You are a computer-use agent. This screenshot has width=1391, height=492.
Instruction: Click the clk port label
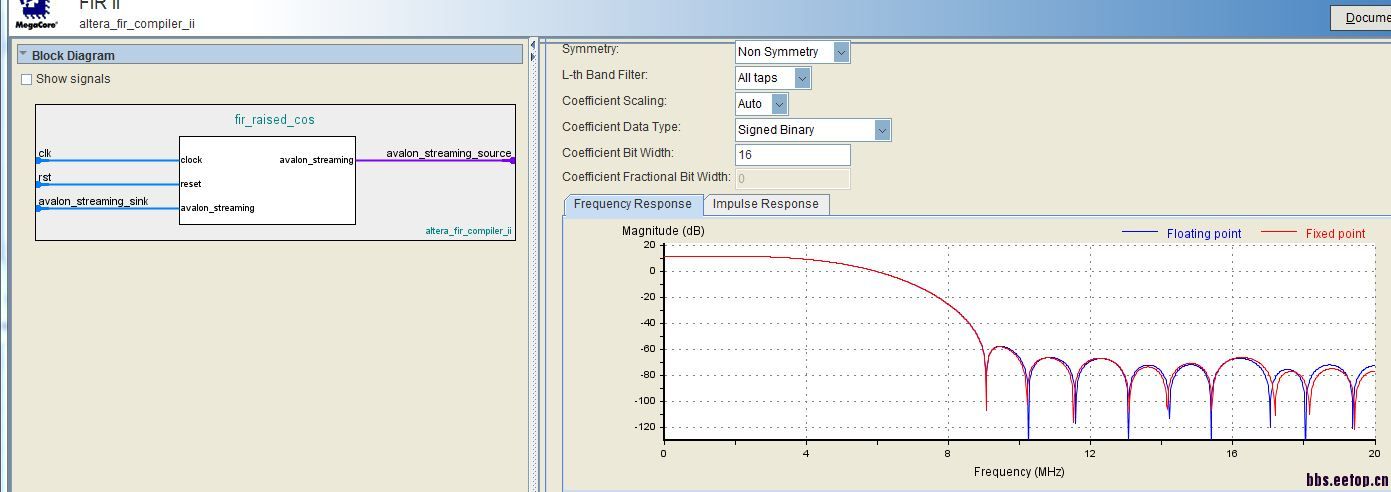tap(45, 153)
